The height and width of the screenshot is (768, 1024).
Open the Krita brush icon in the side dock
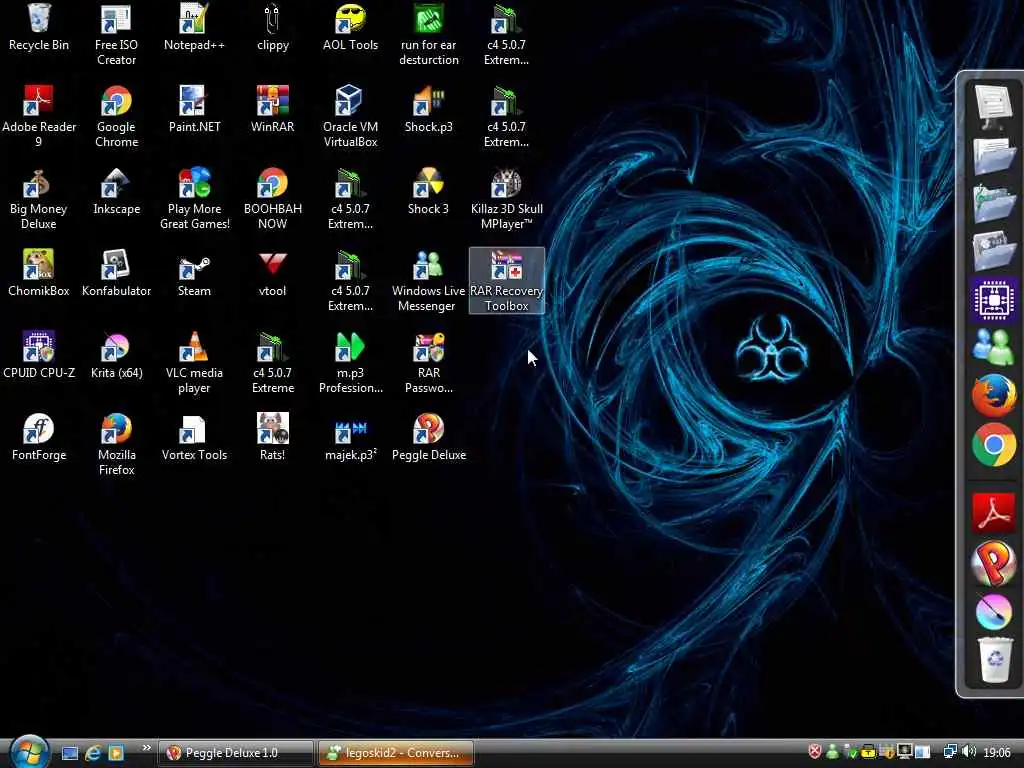tap(993, 611)
